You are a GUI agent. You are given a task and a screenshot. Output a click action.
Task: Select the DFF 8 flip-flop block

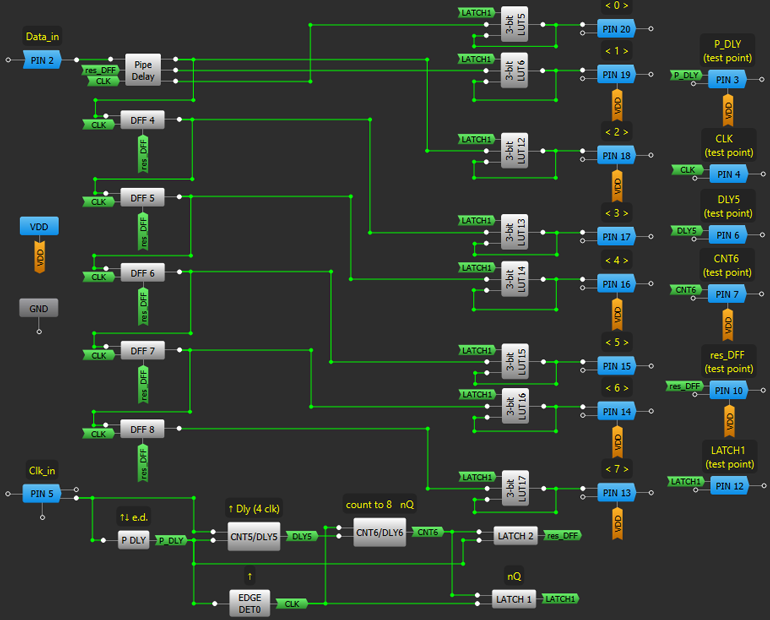click(142, 429)
